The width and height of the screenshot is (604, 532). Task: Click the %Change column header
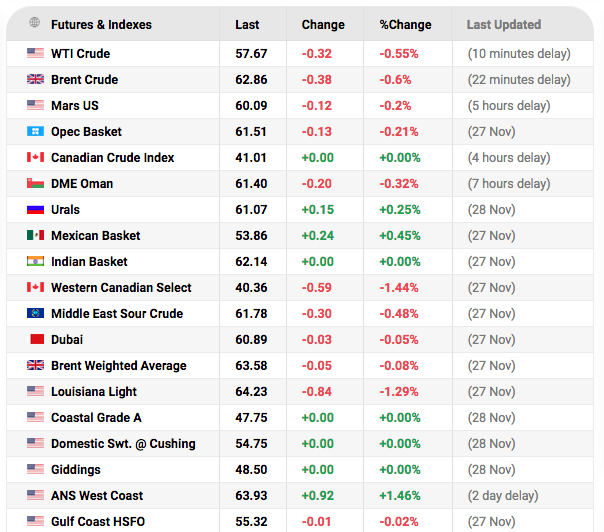[x=405, y=25]
